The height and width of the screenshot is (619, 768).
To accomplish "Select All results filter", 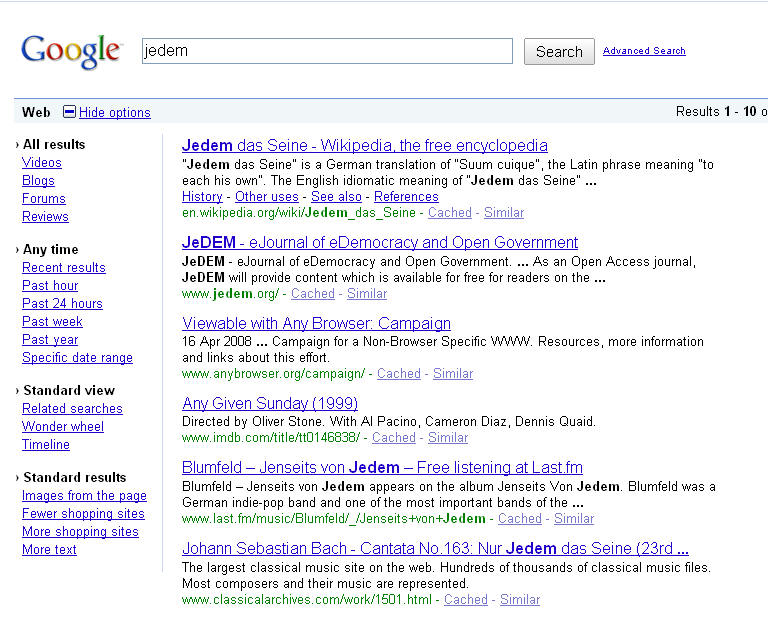I will click(54, 144).
